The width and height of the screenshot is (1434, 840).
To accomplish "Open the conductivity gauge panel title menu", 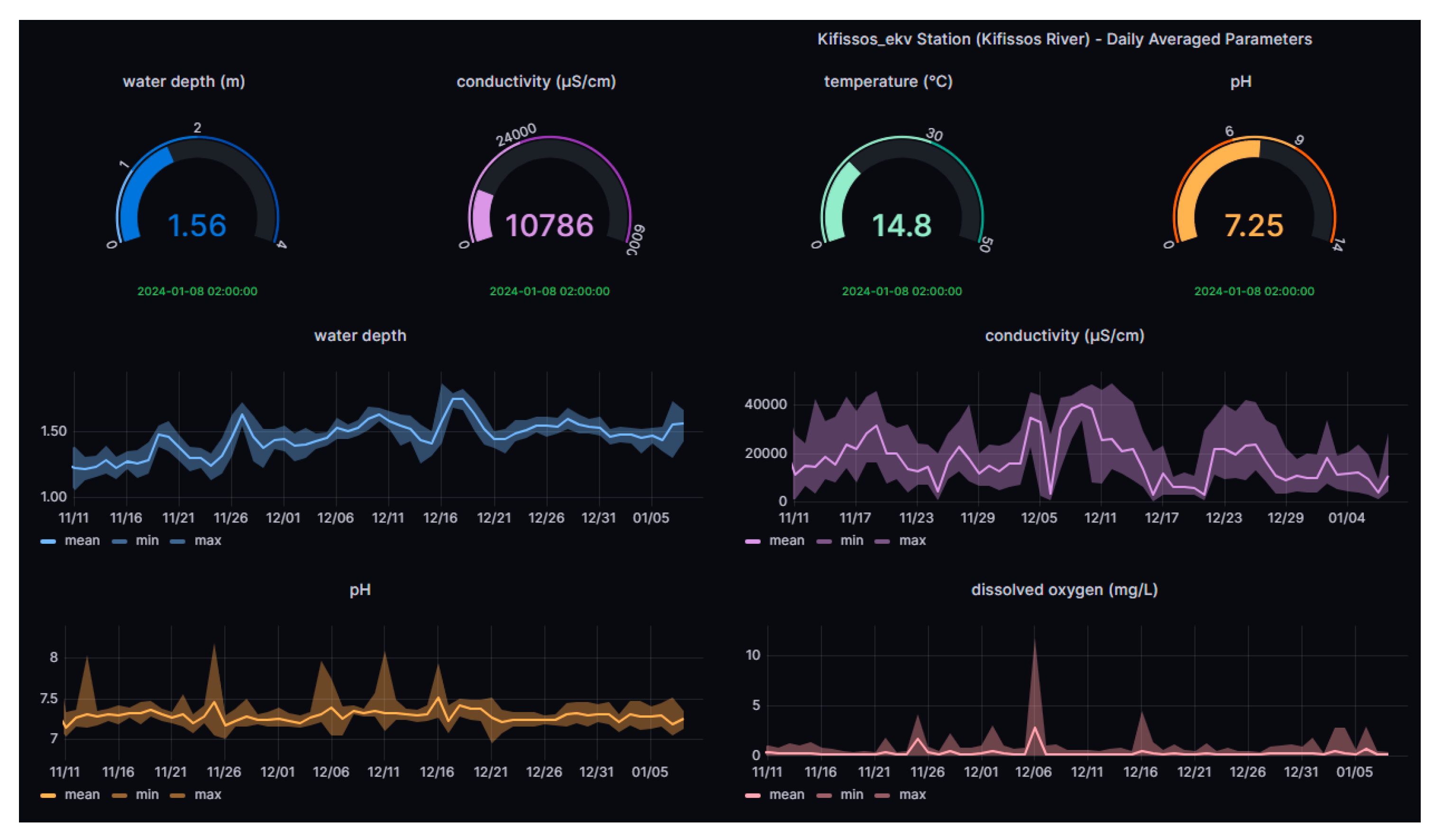I will (x=536, y=82).
